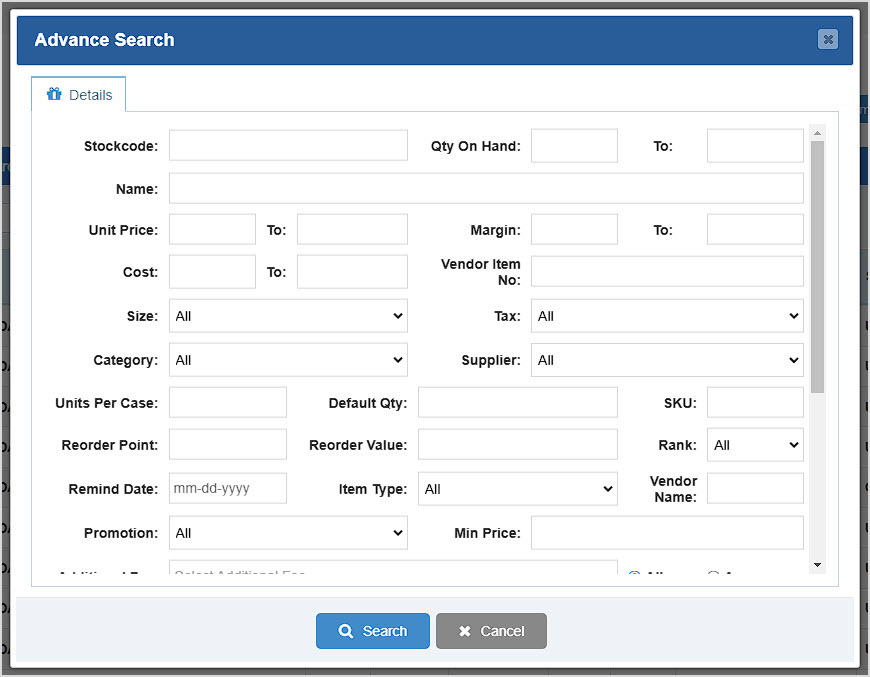Screen dimensions: 870x677
Task: Open the Rank dropdown
Action: [755, 444]
